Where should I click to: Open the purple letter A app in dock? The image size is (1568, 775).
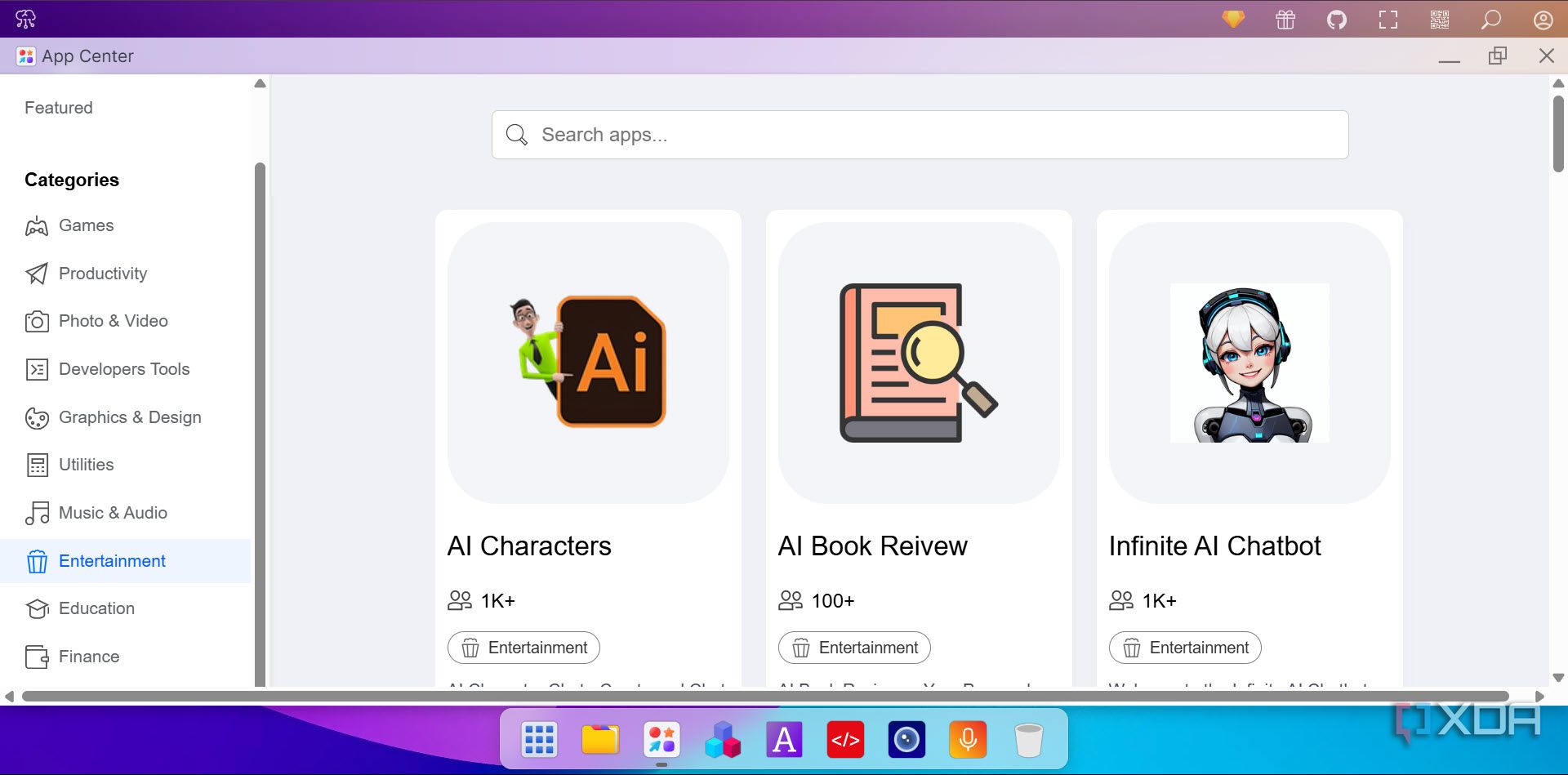(784, 740)
